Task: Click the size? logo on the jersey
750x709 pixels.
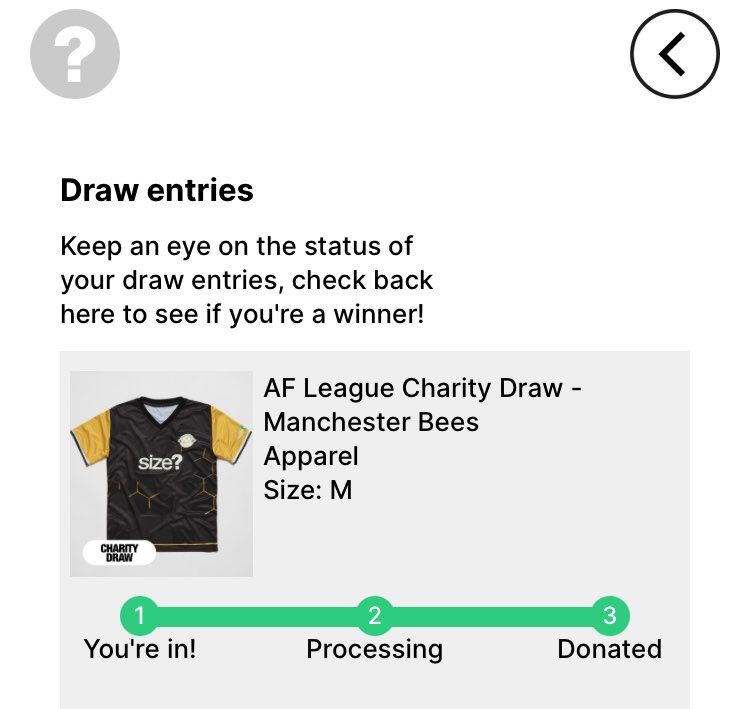Action: (x=160, y=463)
